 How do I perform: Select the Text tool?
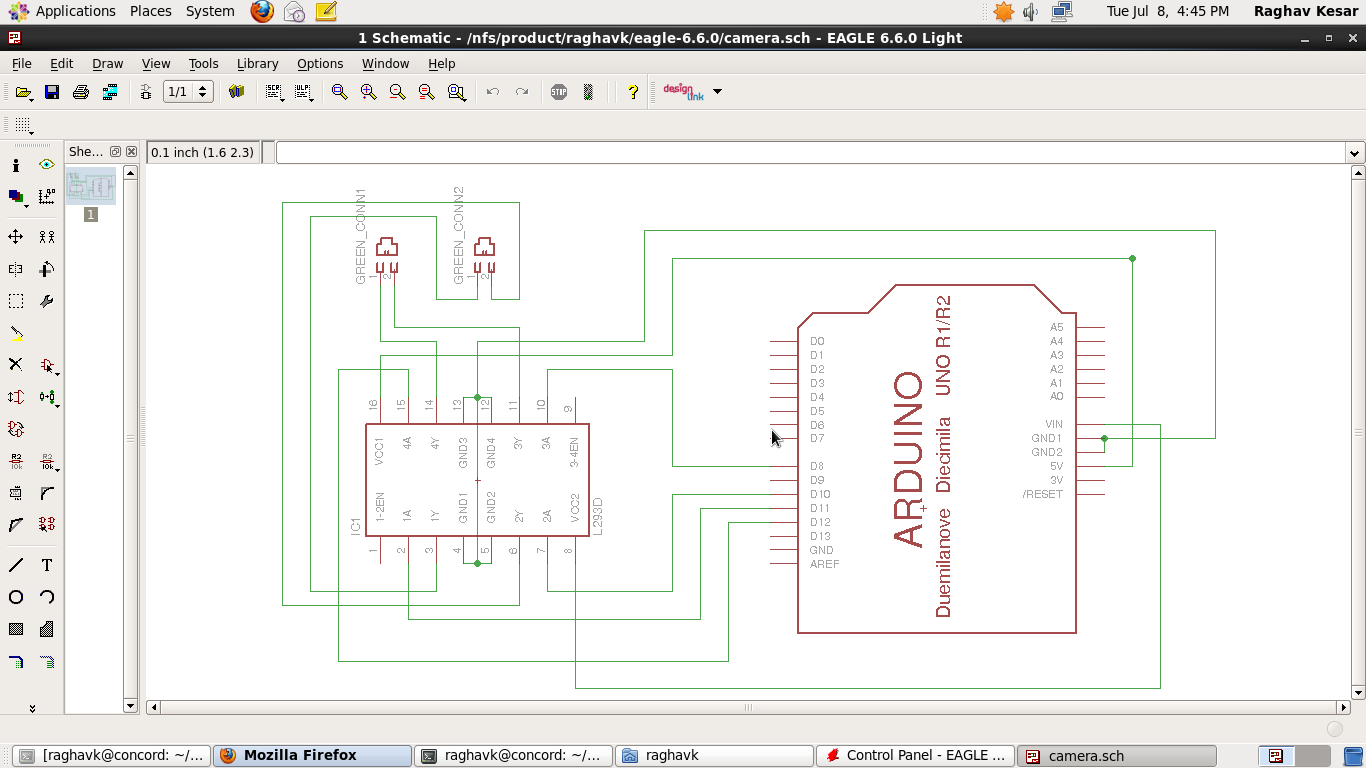(47, 565)
